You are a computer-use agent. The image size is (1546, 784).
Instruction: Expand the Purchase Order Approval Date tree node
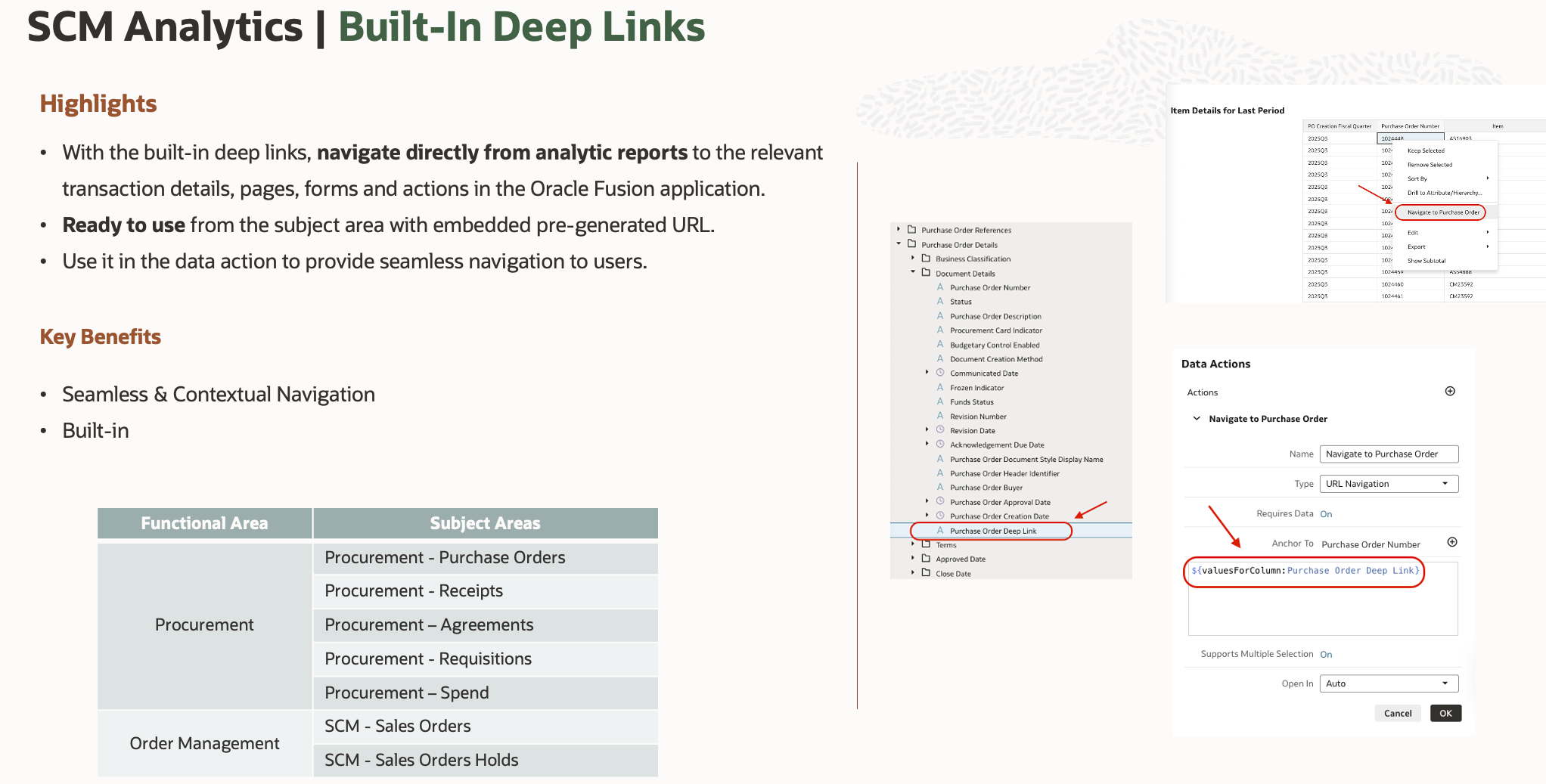point(927,501)
